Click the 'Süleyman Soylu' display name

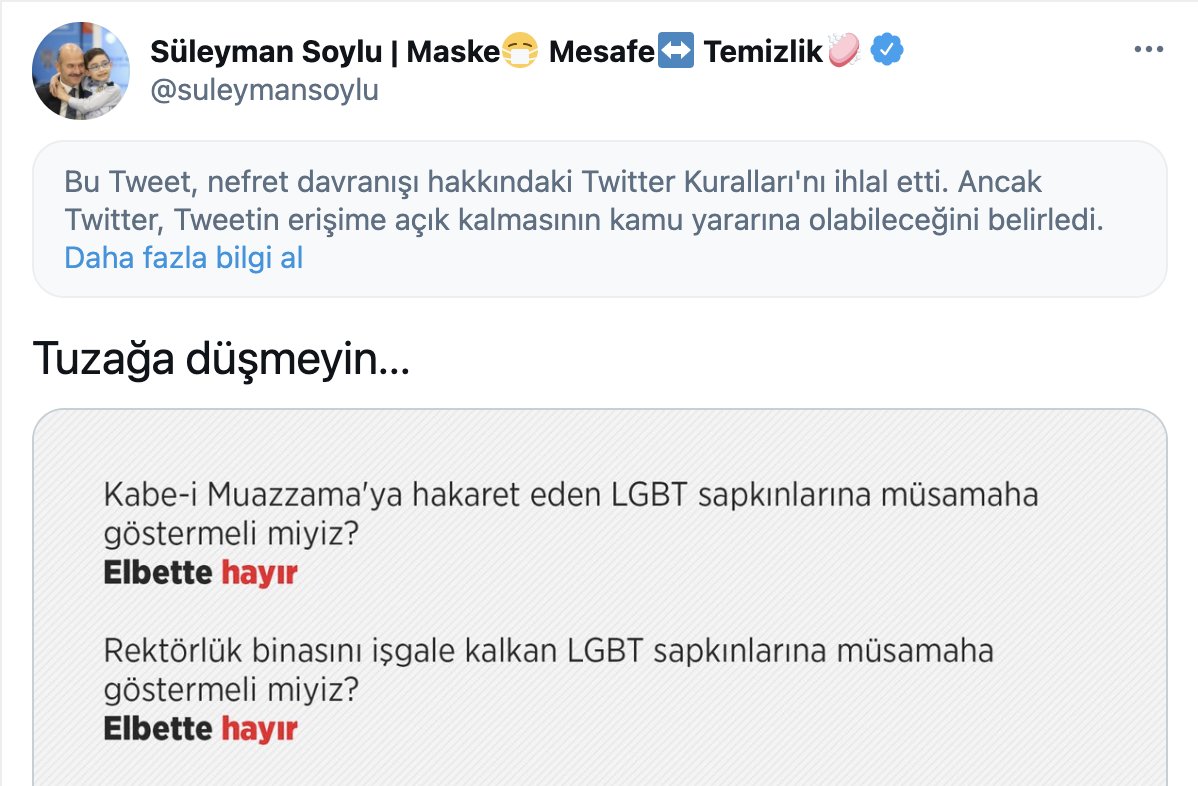click(266, 52)
